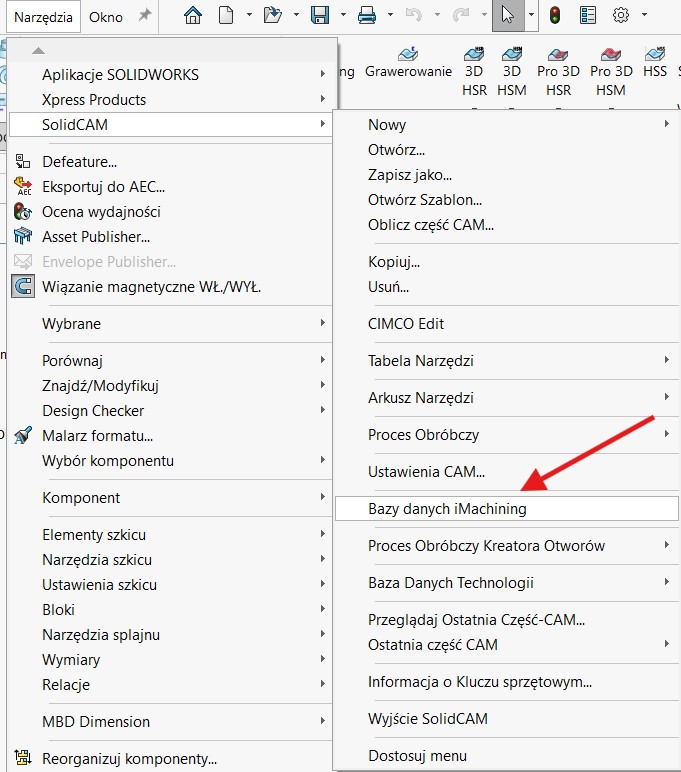Click the Defeature icon in the menu
Viewport: 681px width, 772px height.
tap(24, 161)
